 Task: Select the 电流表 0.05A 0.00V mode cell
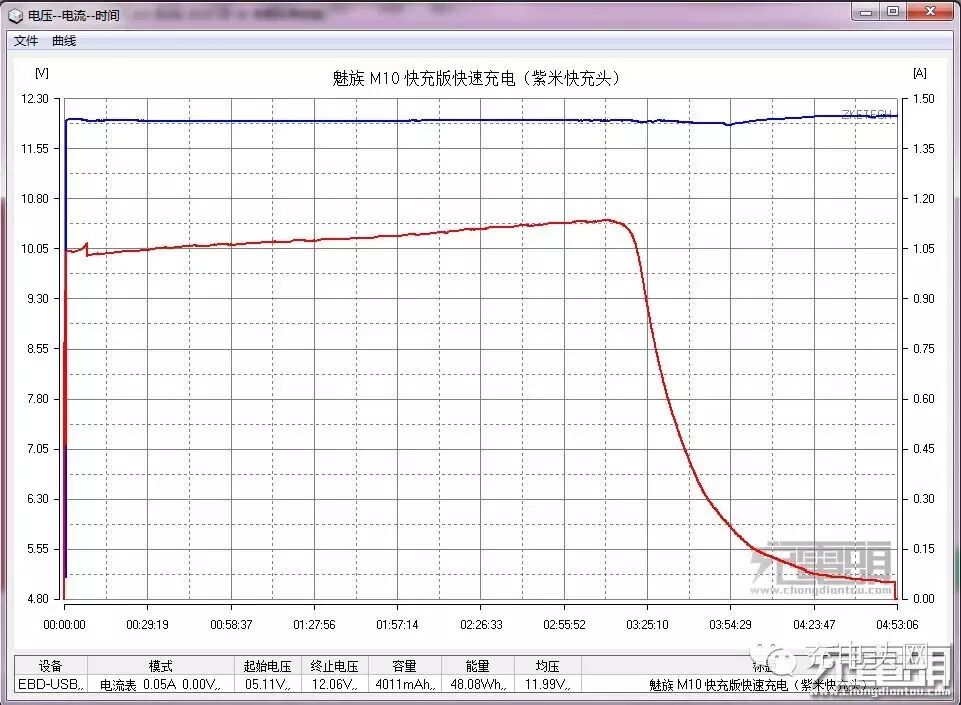pyautogui.click(x=161, y=684)
